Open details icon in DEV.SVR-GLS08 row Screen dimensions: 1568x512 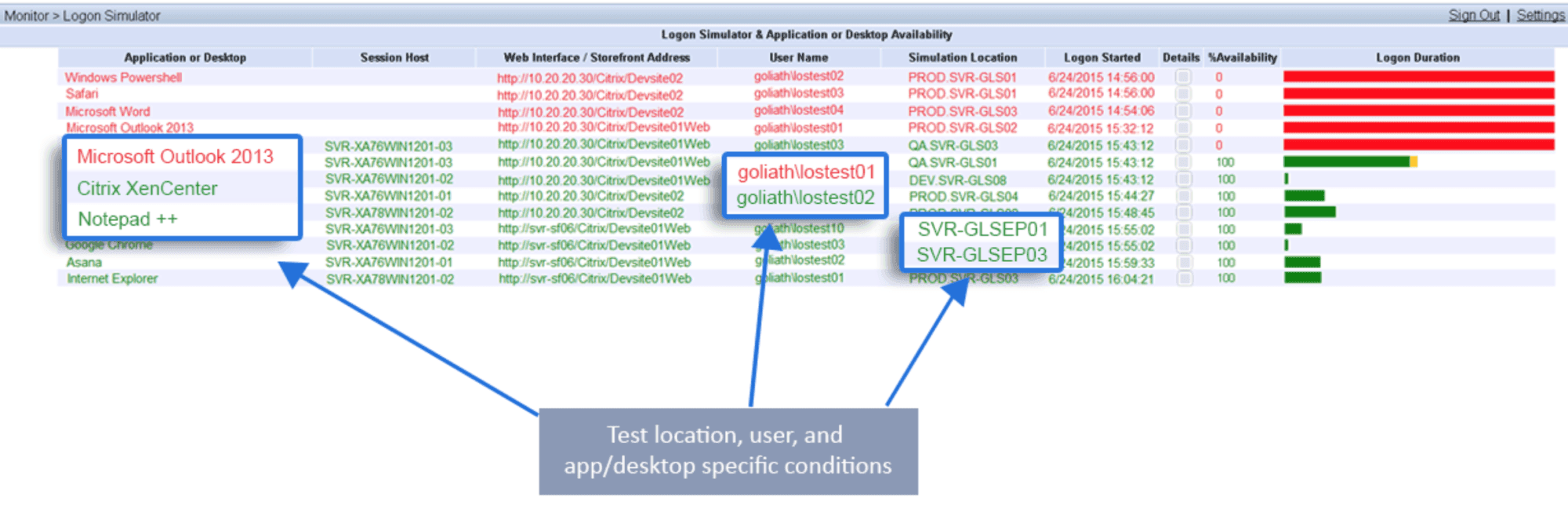pyautogui.click(x=1183, y=180)
